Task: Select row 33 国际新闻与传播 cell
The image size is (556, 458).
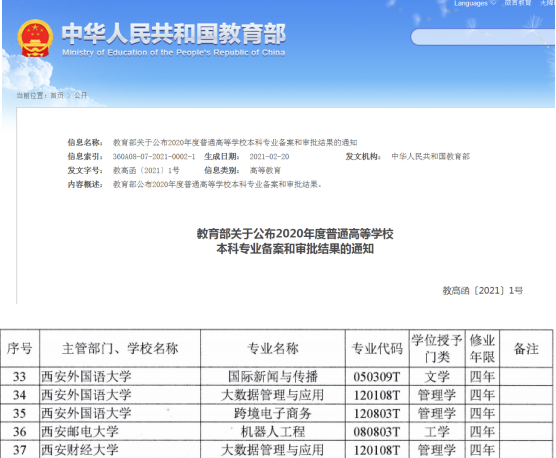Action: pos(273,376)
